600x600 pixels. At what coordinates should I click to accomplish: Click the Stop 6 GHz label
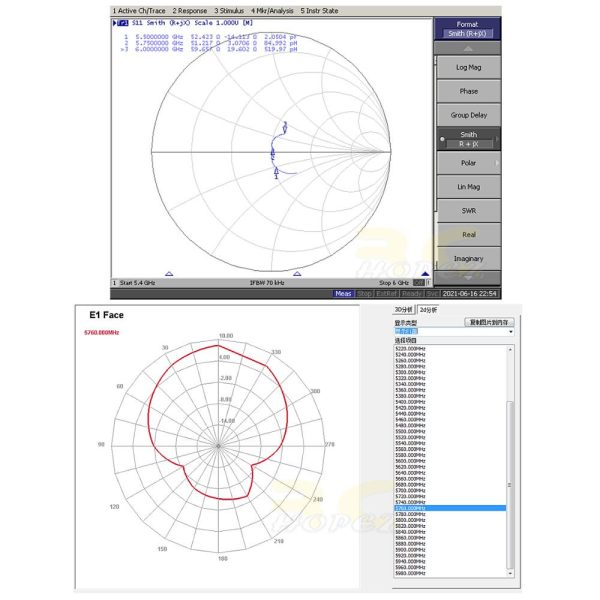(x=394, y=283)
